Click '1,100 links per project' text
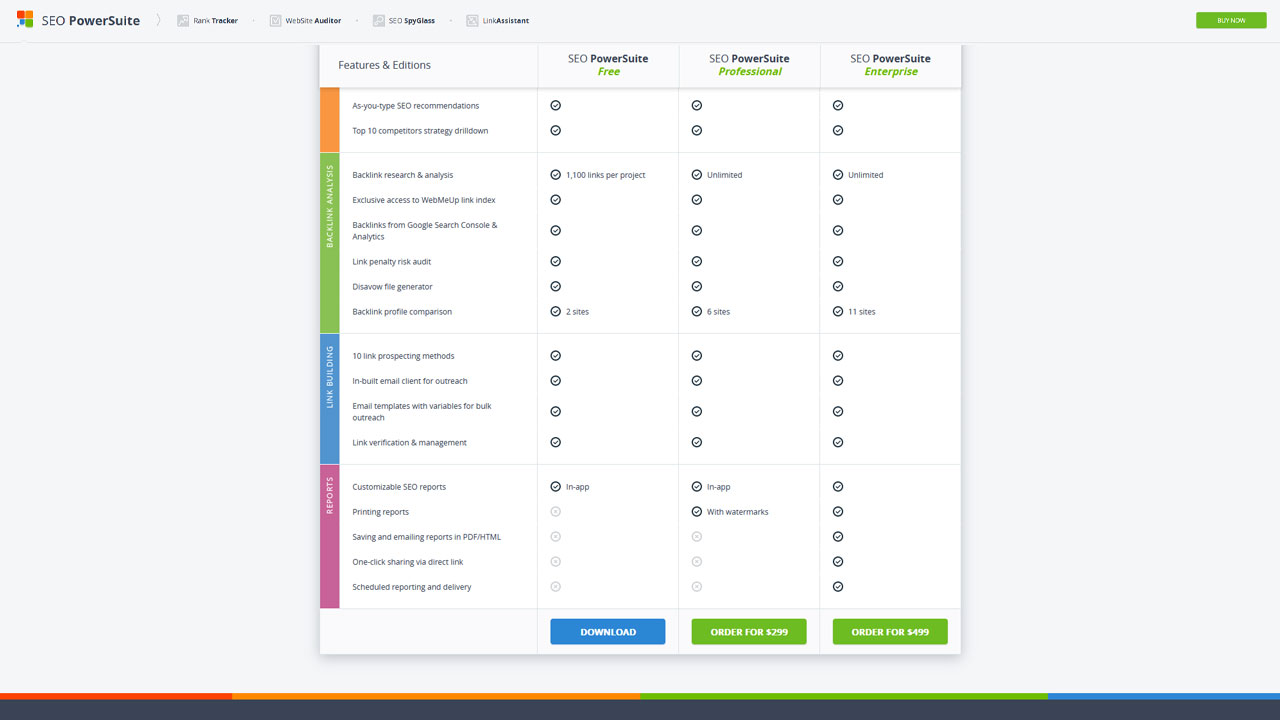Image resolution: width=1280 pixels, height=720 pixels. point(606,175)
